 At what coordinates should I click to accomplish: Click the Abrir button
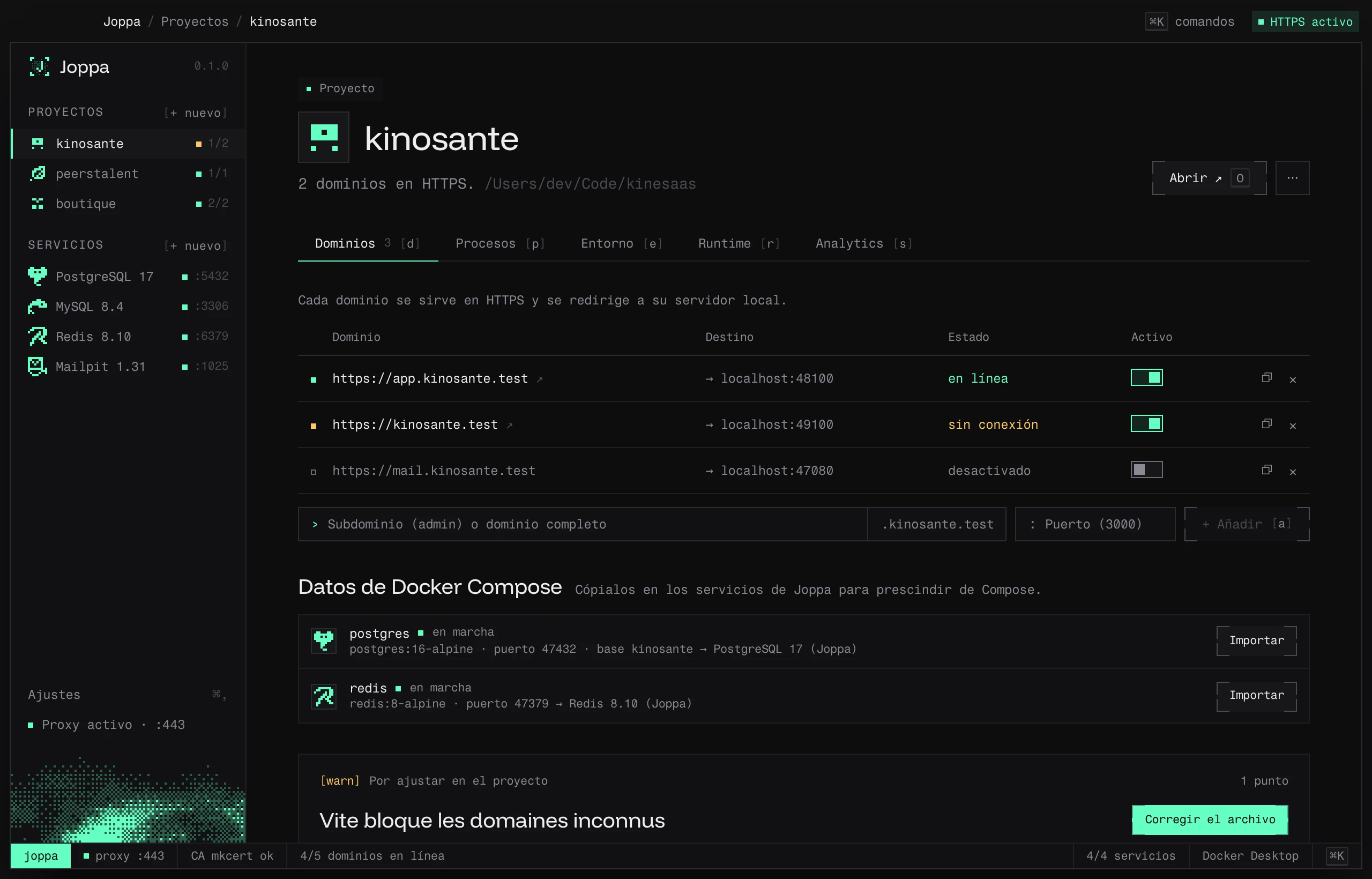click(x=1209, y=178)
